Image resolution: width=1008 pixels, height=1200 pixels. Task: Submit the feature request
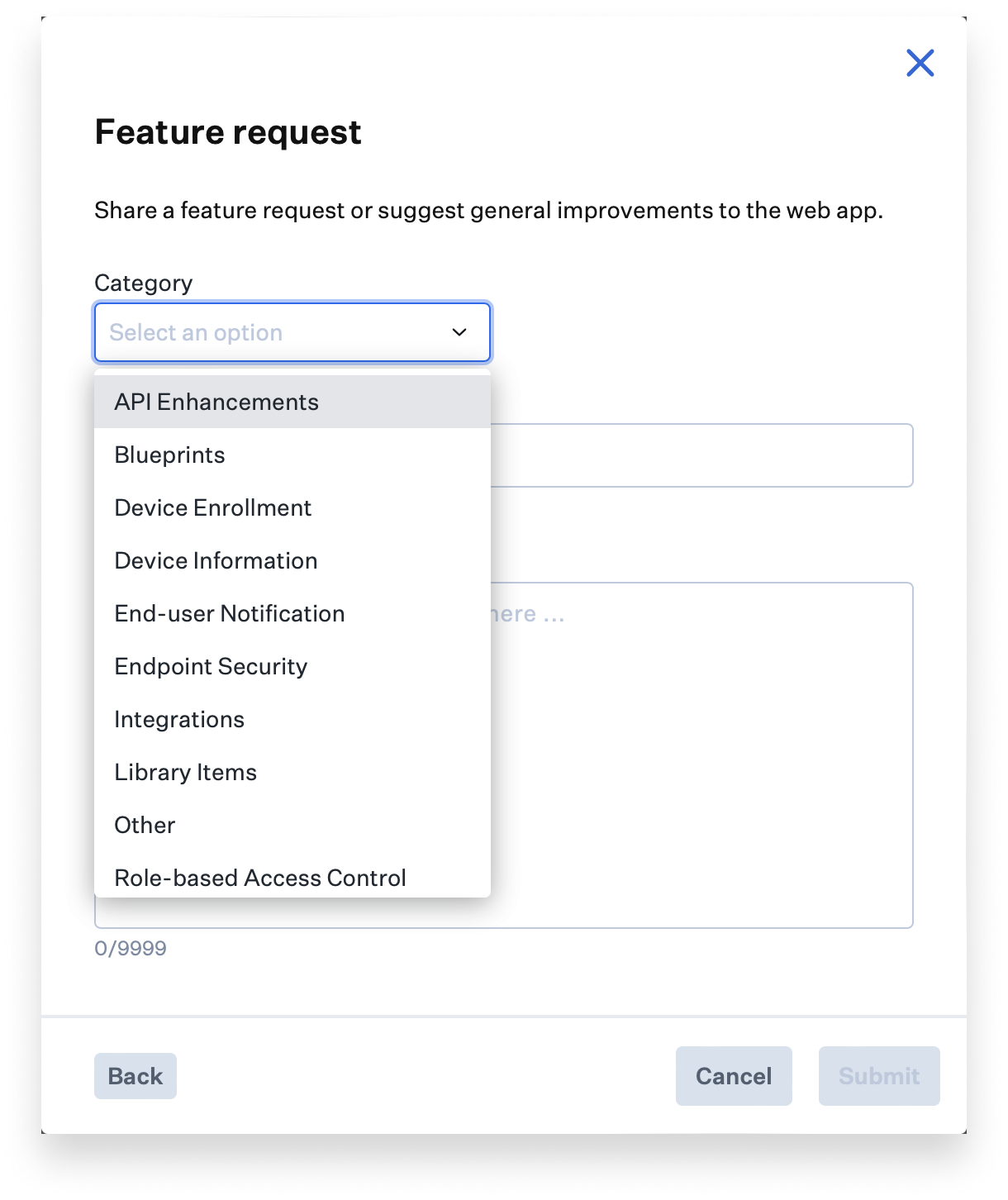pyautogui.click(x=879, y=1076)
